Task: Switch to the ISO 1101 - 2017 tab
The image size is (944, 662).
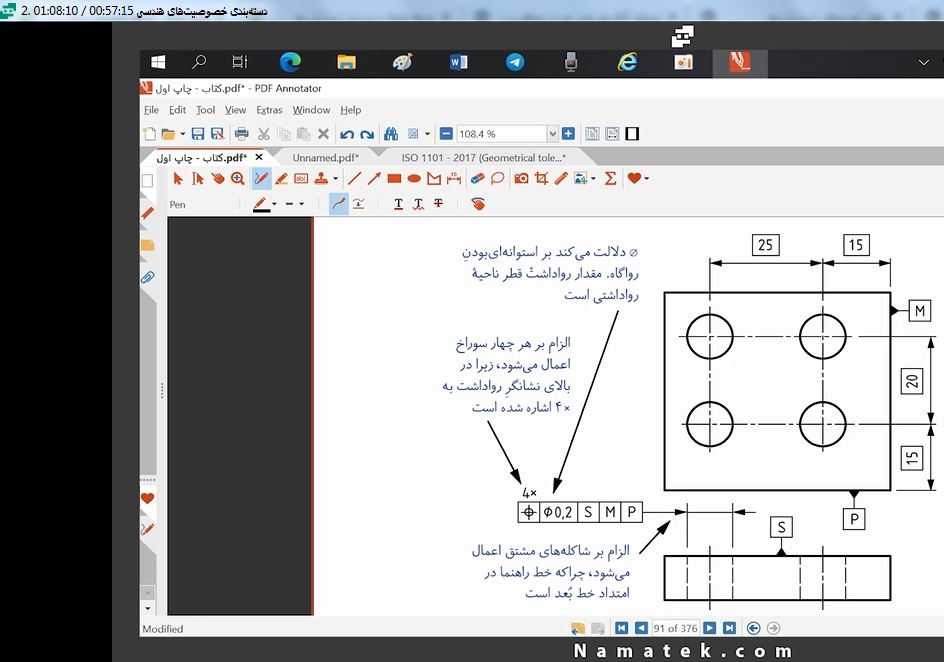Action: pos(483,158)
